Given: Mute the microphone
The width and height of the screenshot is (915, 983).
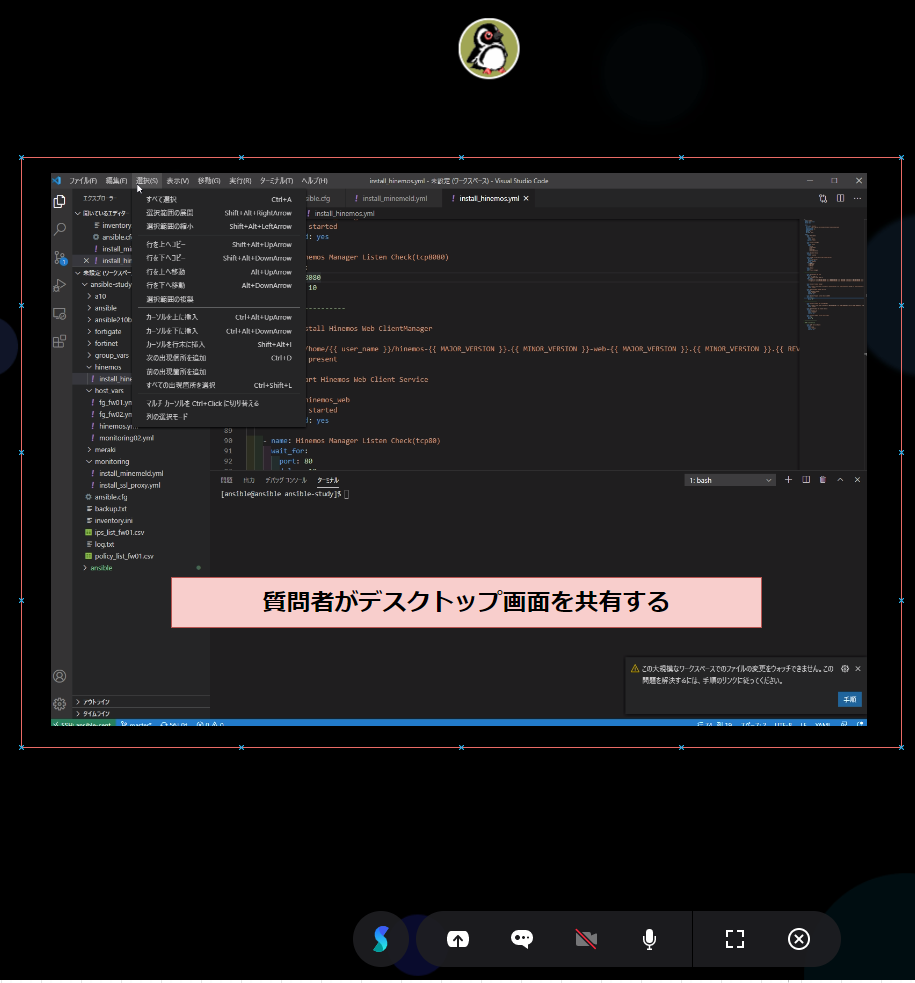Looking at the screenshot, I should (650, 939).
